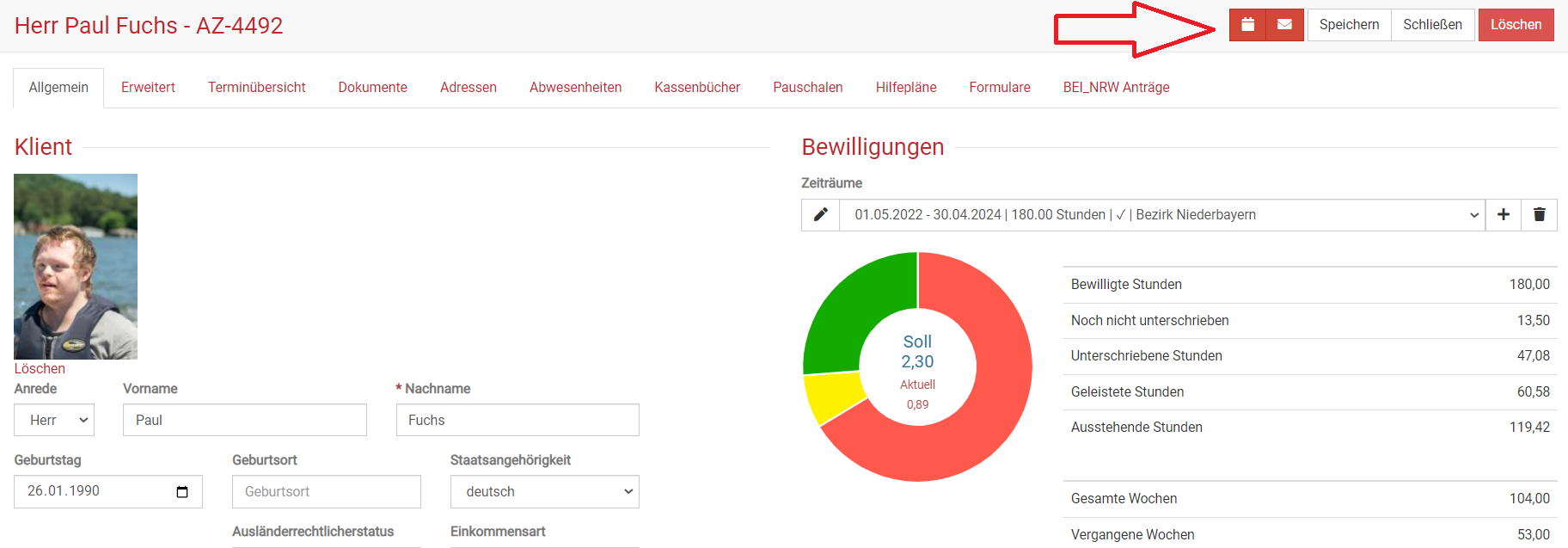Click into the Geburtsort input field
Screen dimensions: 1568x548
pos(326,492)
